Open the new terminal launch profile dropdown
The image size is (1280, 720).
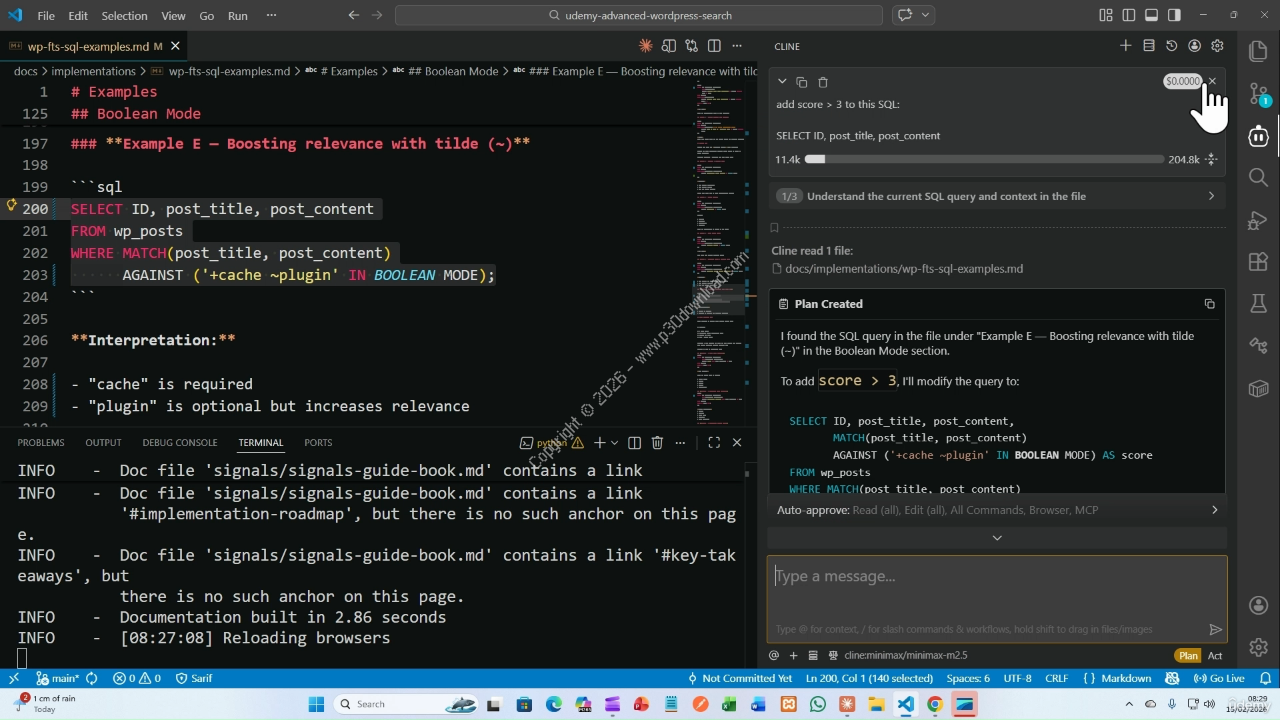tap(614, 442)
